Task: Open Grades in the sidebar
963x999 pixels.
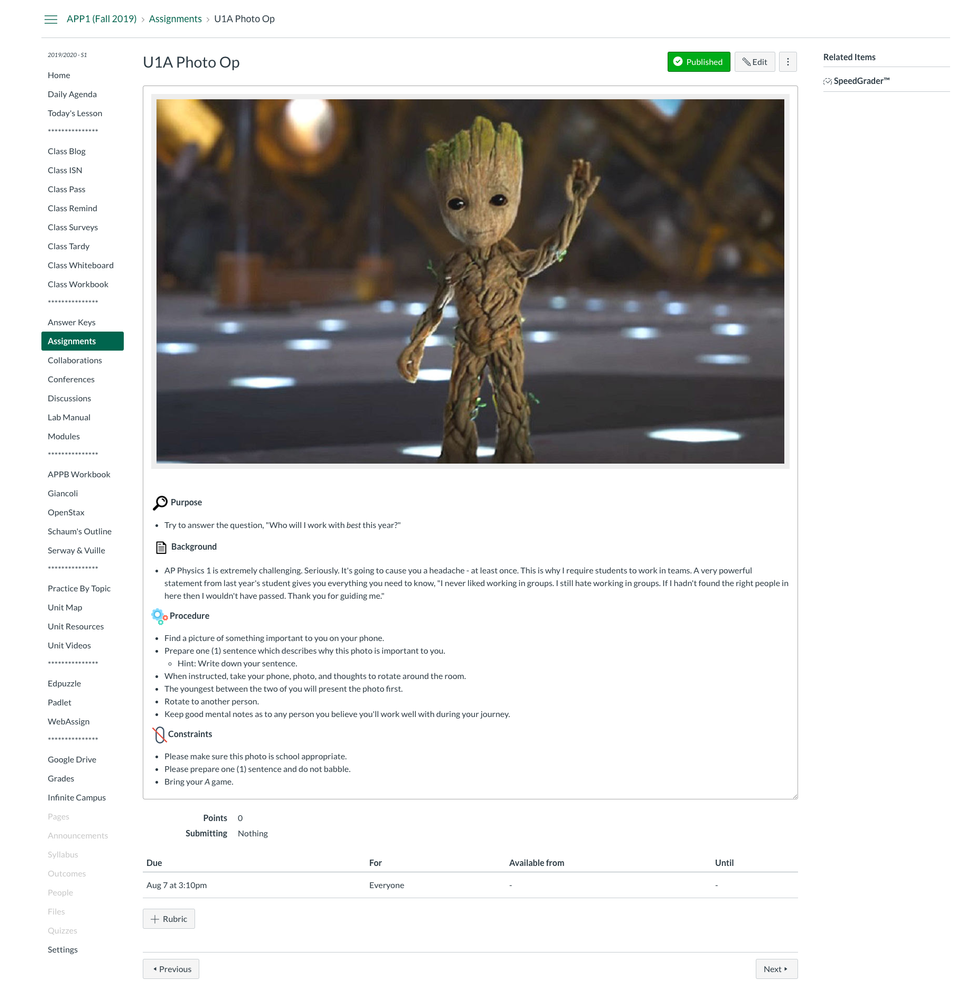Action: point(61,779)
